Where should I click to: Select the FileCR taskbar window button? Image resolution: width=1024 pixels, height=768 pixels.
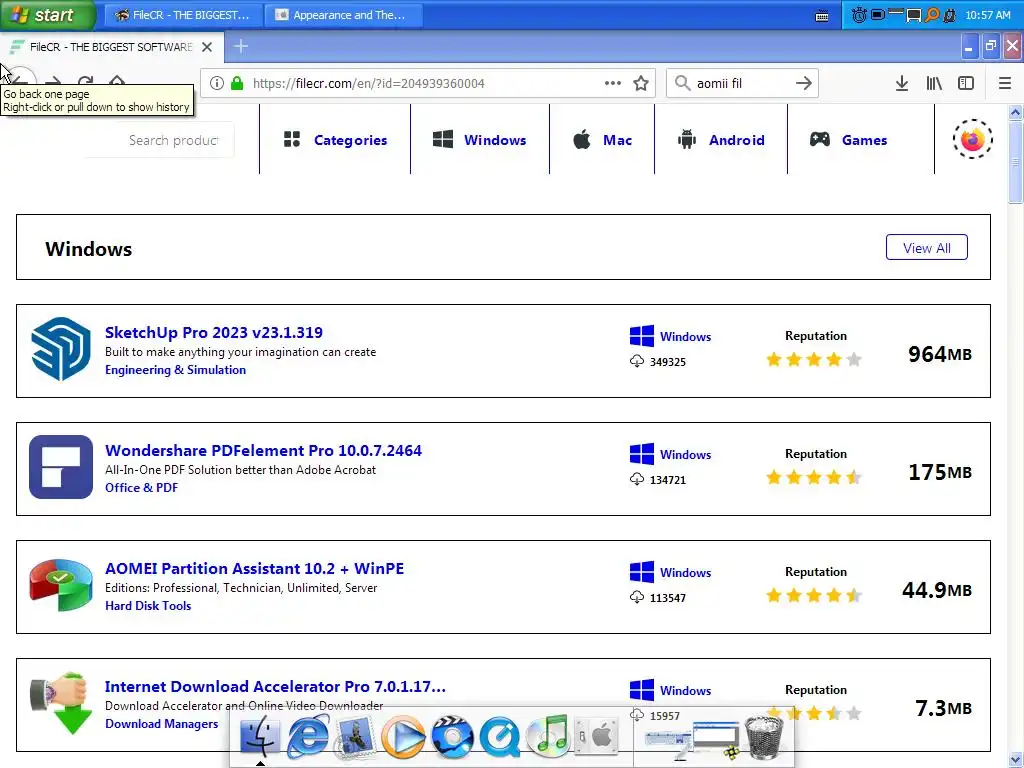point(184,14)
